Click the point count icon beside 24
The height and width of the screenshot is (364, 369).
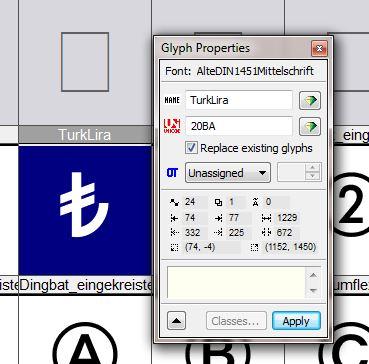[x=174, y=202]
